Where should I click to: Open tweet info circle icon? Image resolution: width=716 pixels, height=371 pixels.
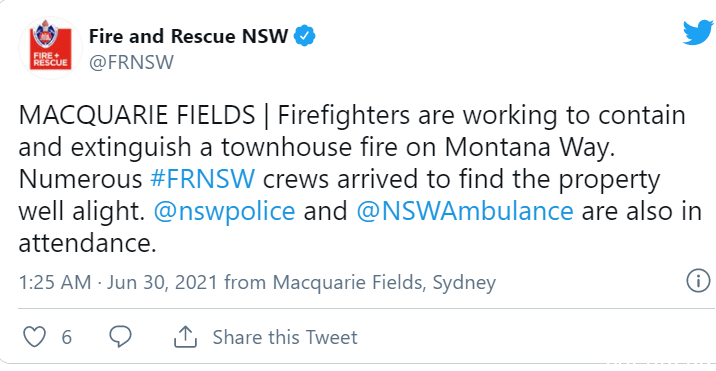pyautogui.click(x=699, y=281)
